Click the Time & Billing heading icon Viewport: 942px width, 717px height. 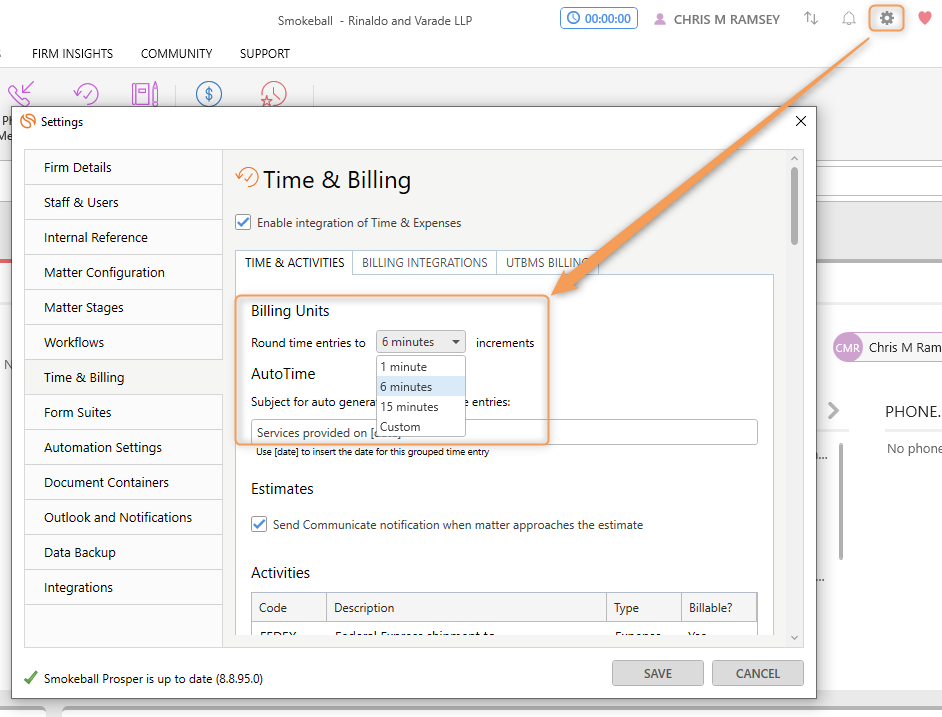[247, 178]
